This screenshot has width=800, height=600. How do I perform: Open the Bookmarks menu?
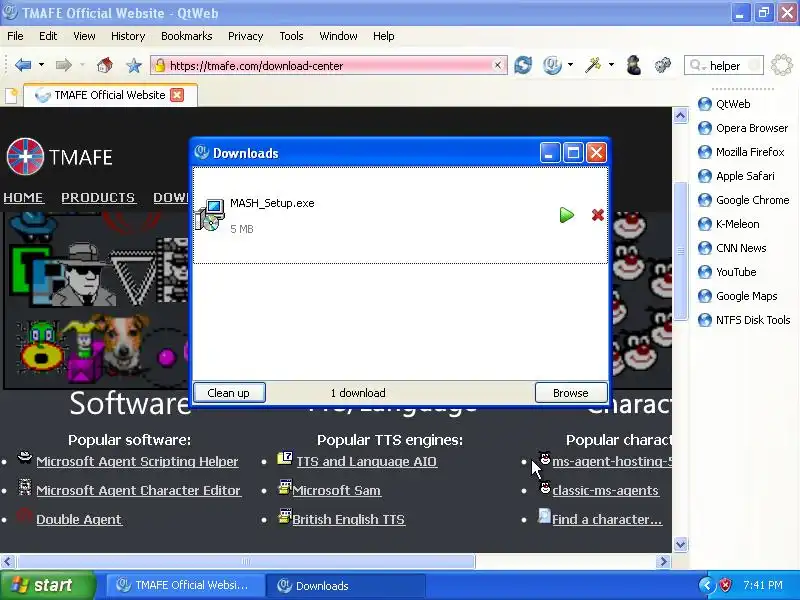click(x=186, y=36)
